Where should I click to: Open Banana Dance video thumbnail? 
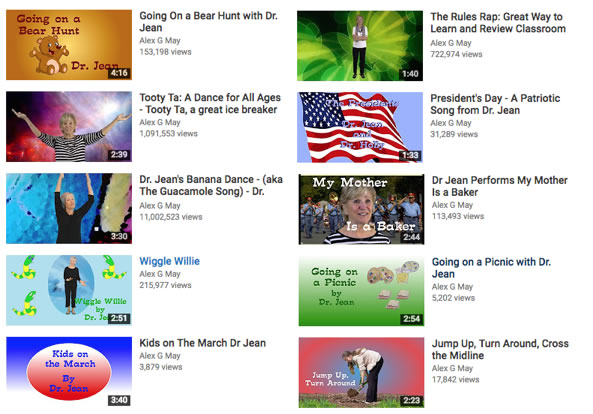pyautogui.click(x=69, y=208)
